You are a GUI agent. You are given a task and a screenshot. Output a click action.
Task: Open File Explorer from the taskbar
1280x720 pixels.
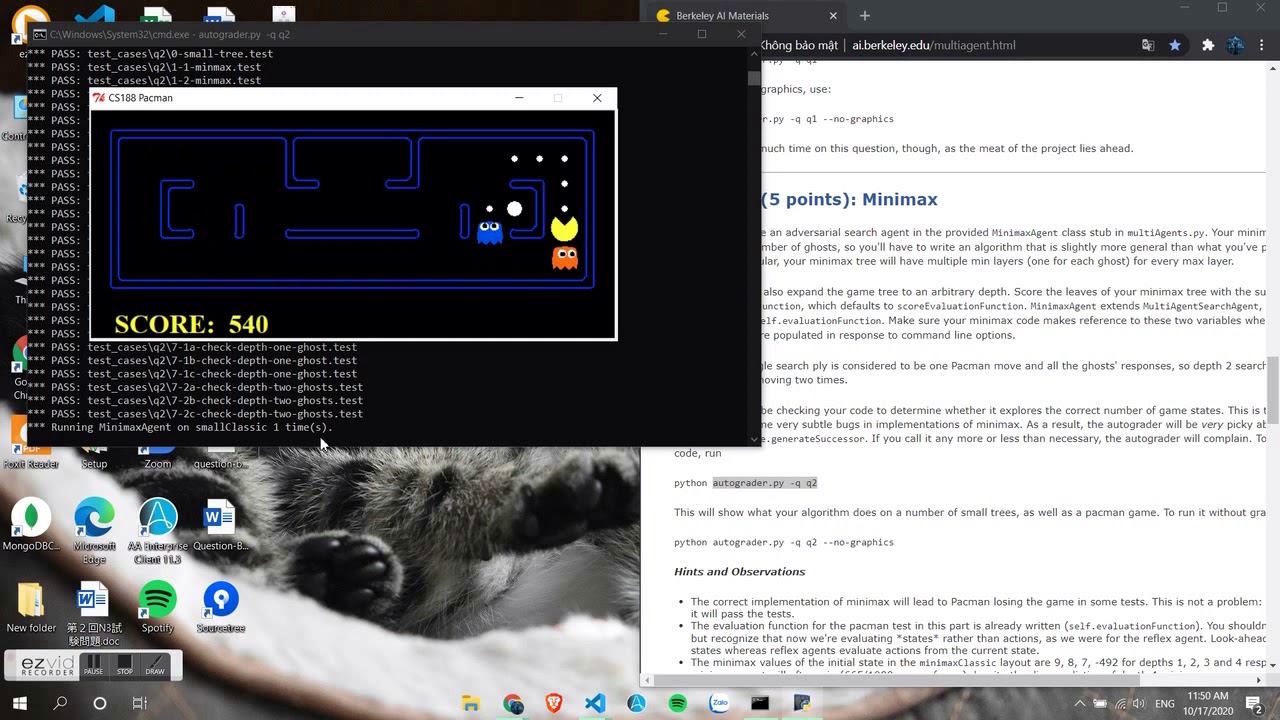point(472,704)
